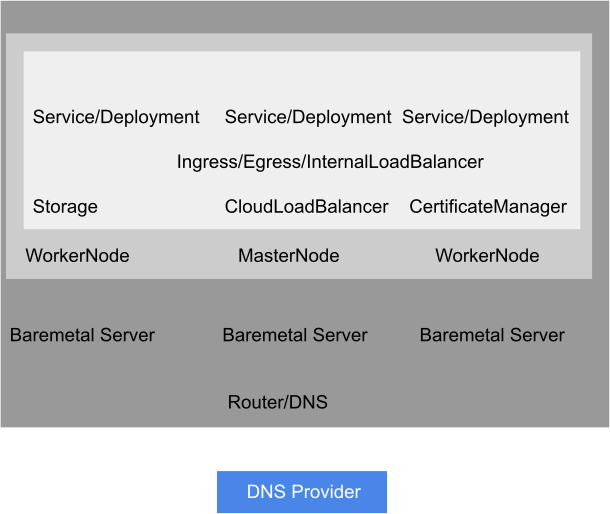Select the Router/DNS label
This screenshot has width=610, height=514.
[x=277, y=402]
